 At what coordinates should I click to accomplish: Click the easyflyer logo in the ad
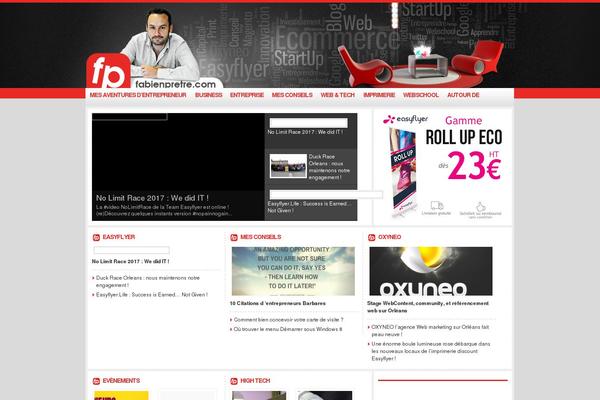(406, 119)
